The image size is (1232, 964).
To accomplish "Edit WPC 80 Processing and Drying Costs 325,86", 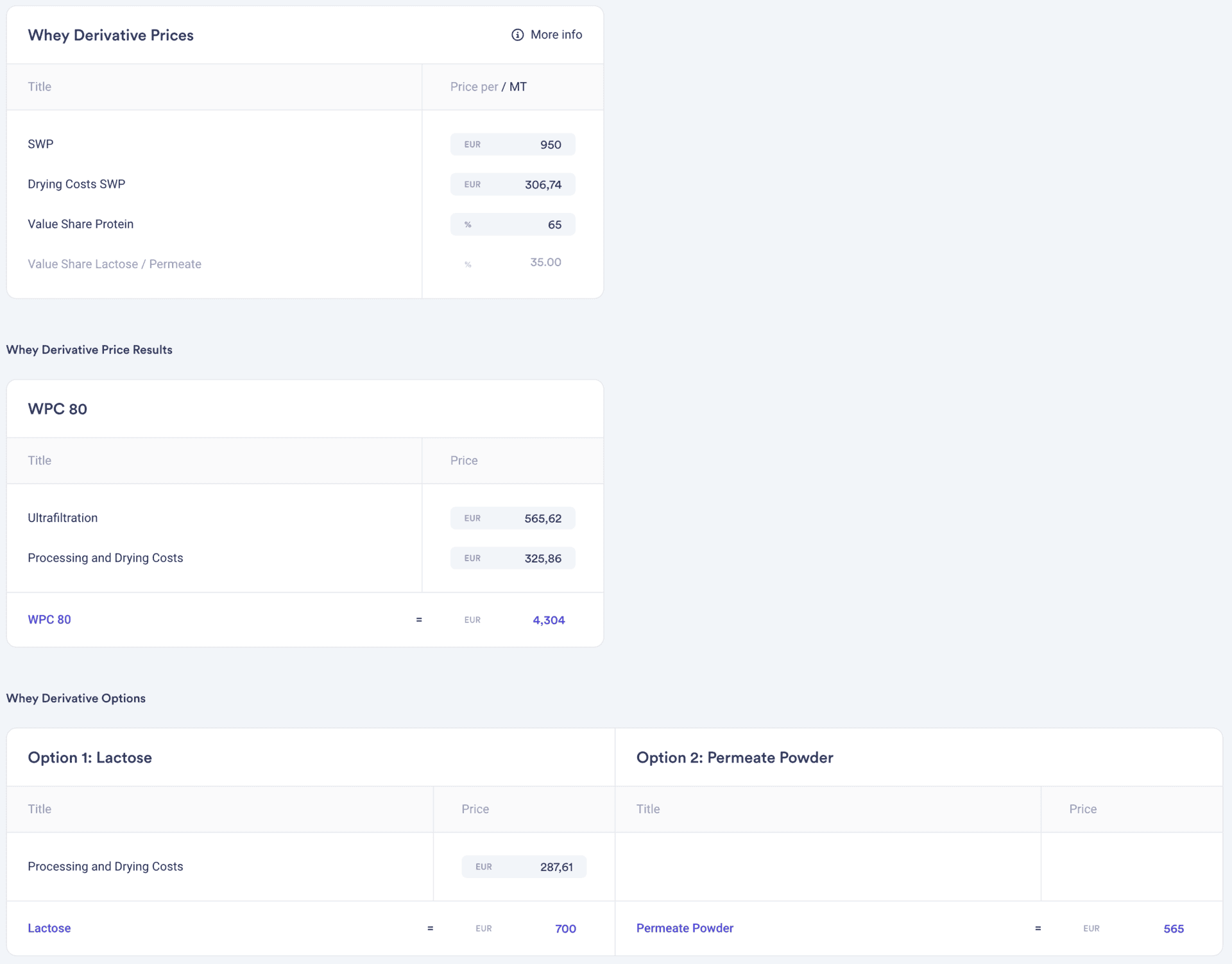I will click(513, 558).
